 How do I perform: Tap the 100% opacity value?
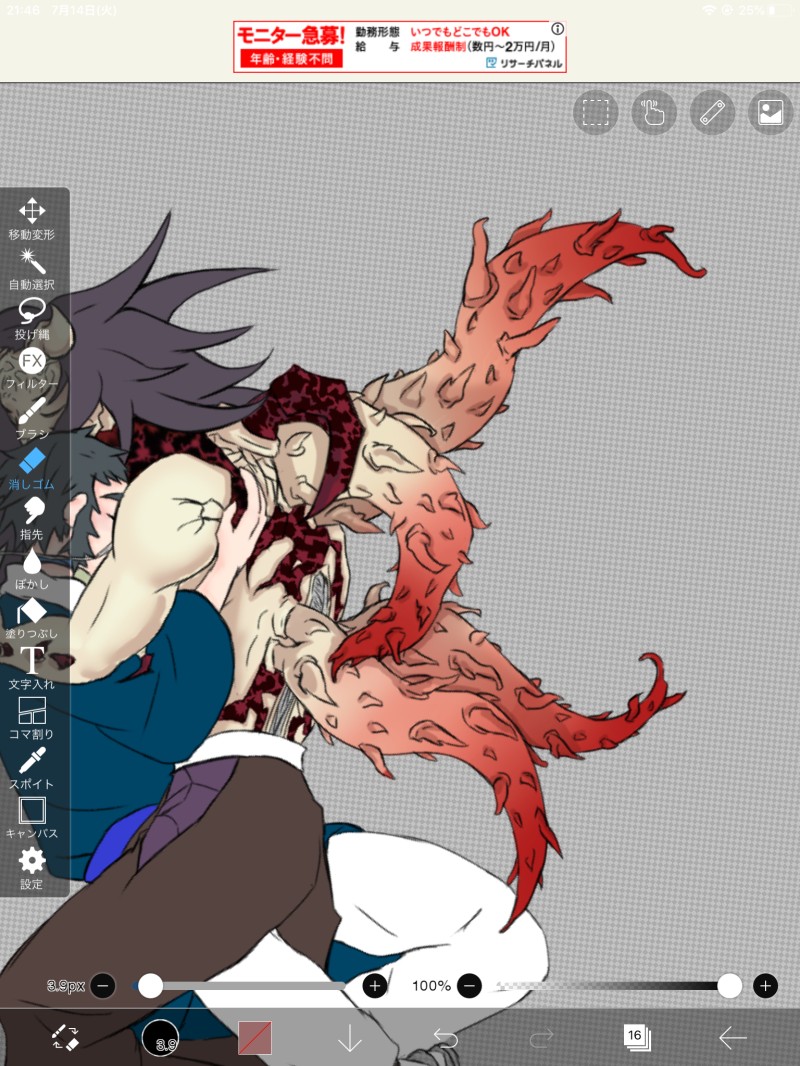[x=431, y=985]
